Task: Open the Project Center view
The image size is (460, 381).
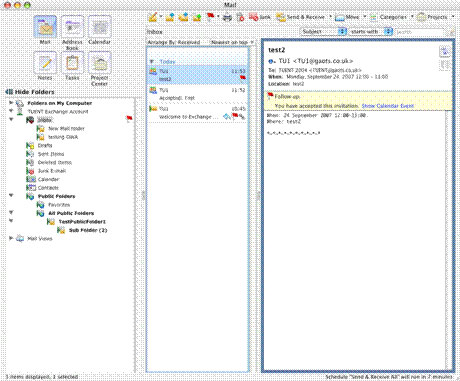Action: (99, 69)
